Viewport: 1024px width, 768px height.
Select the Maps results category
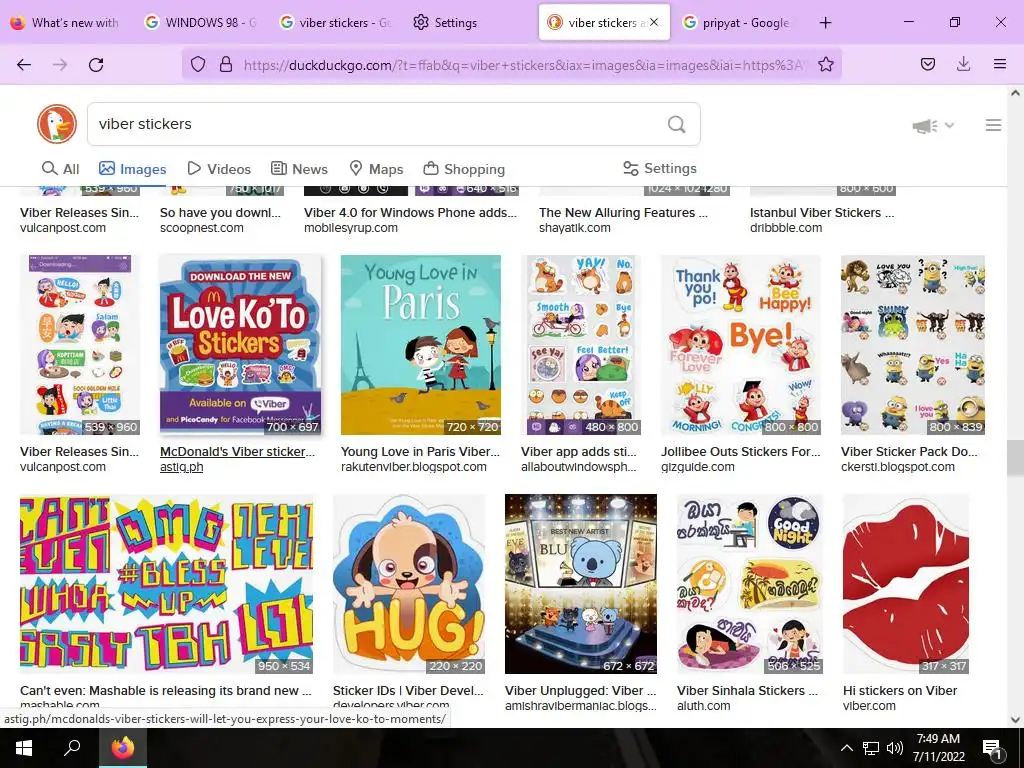pos(376,169)
